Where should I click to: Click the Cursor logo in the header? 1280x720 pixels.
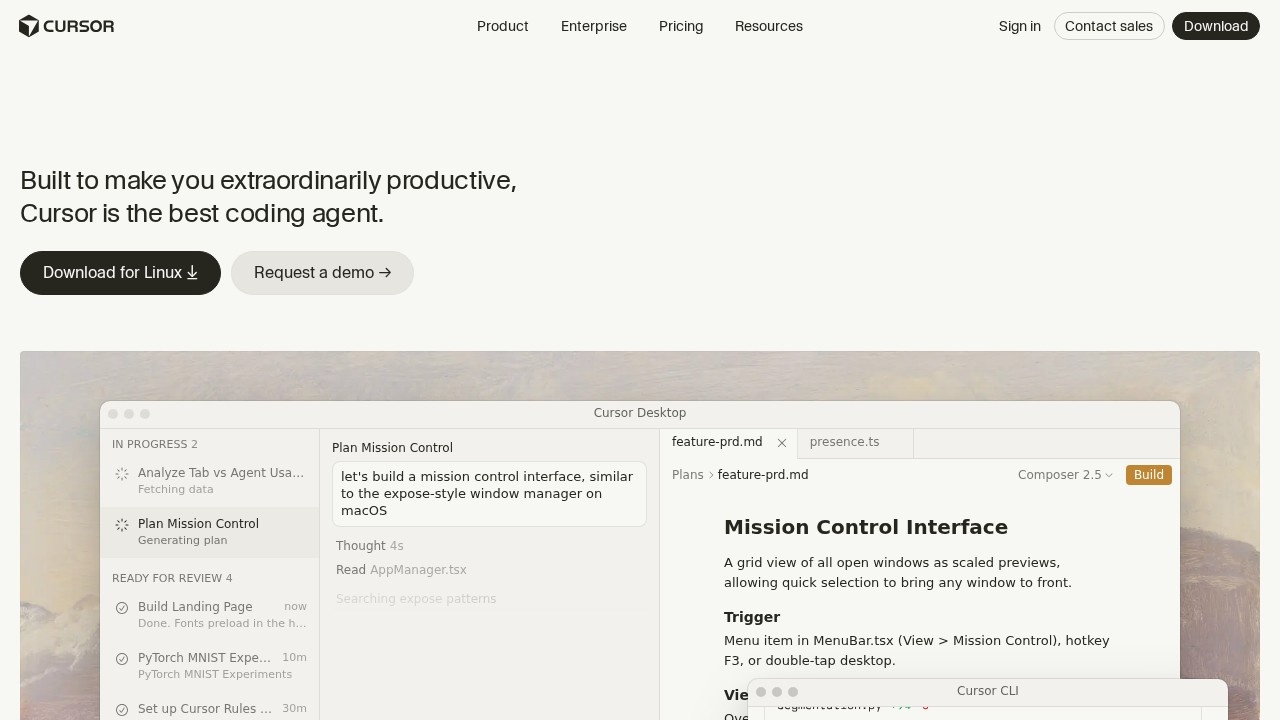67,26
